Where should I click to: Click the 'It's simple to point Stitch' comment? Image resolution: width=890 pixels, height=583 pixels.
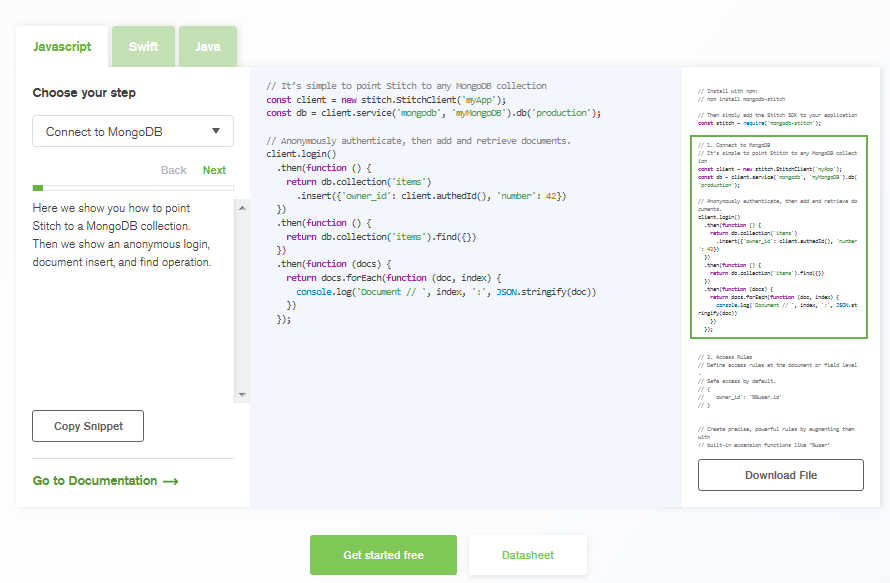coord(406,86)
